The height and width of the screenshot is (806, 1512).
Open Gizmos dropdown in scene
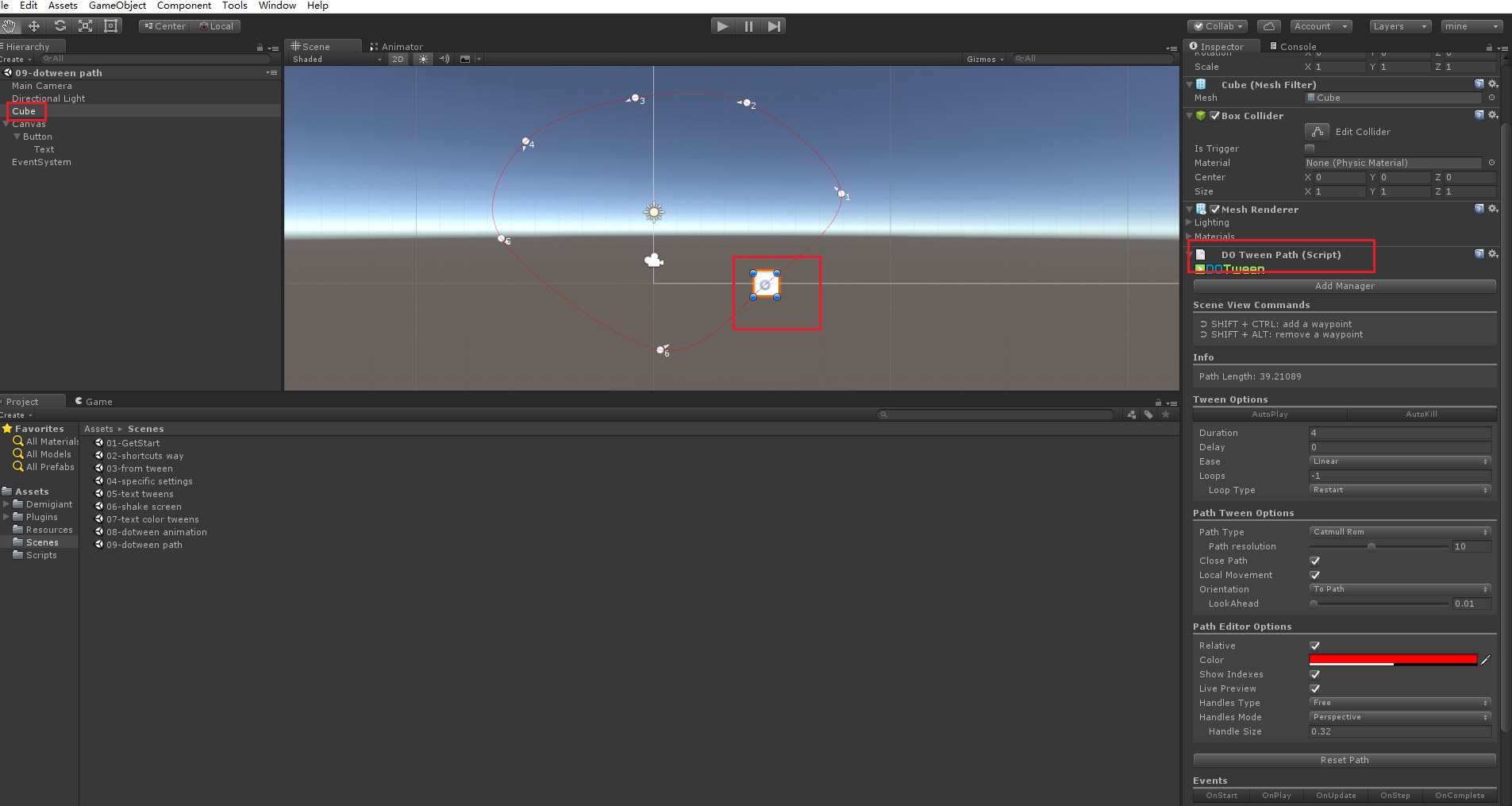pos(985,59)
